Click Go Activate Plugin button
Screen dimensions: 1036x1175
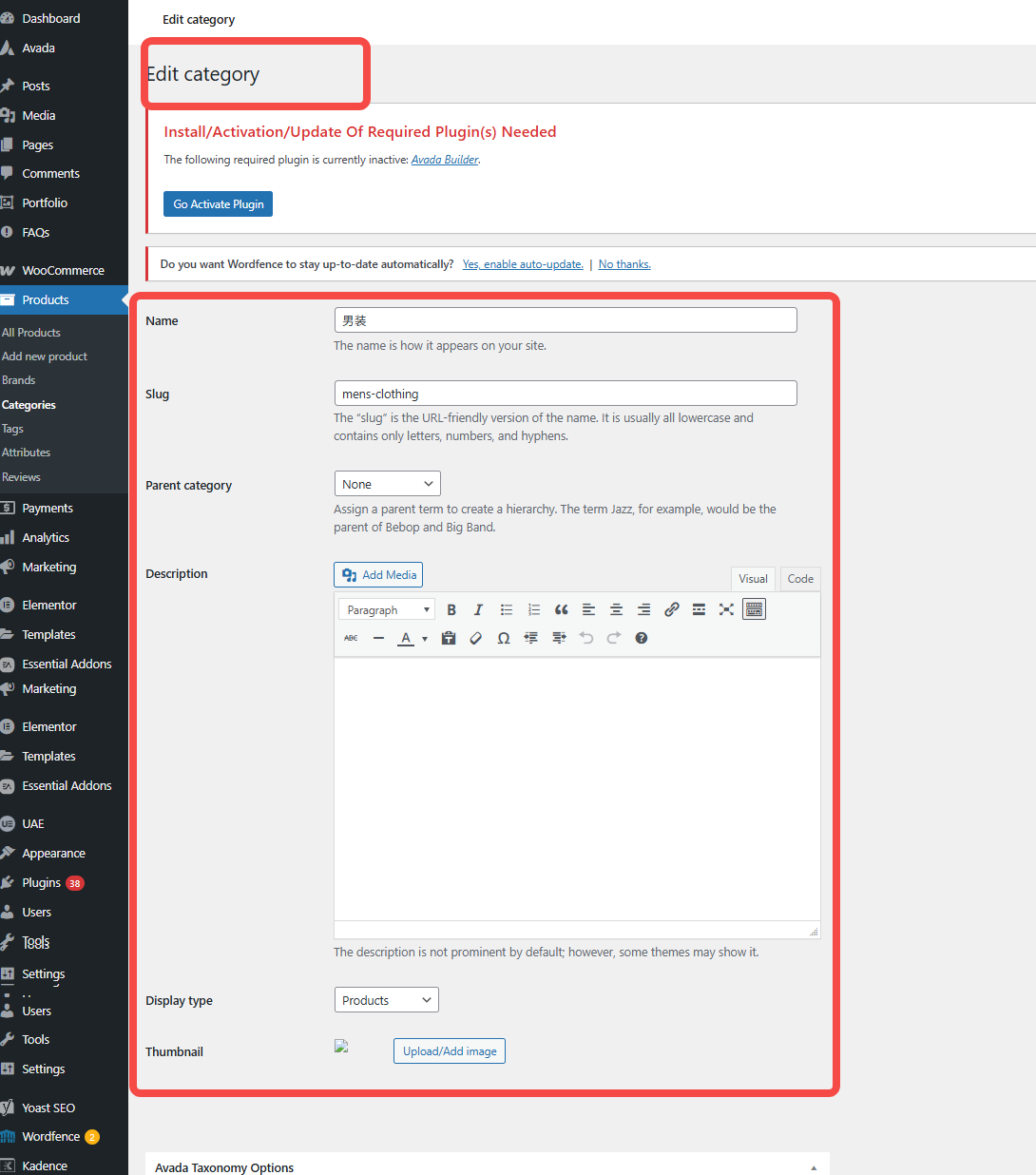(219, 204)
